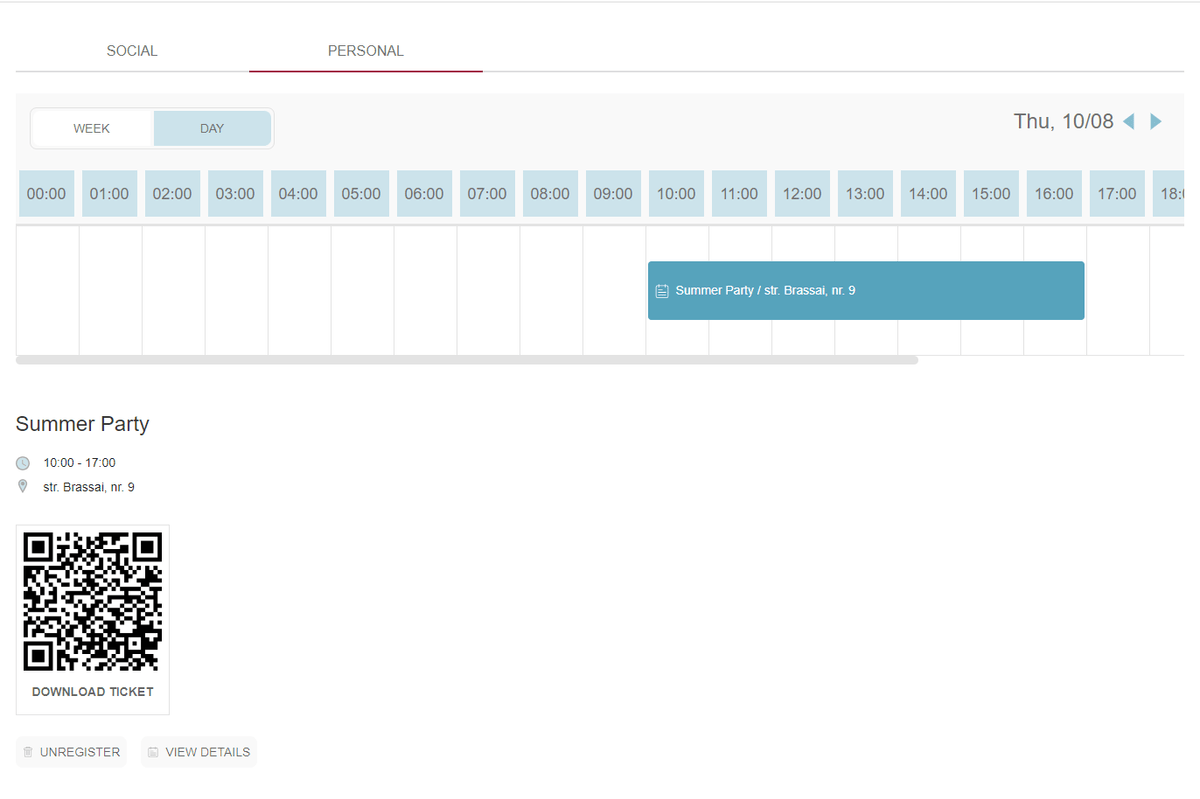Click the ticket QR code image
1200x799 pixels.
[x=93, y=602]
